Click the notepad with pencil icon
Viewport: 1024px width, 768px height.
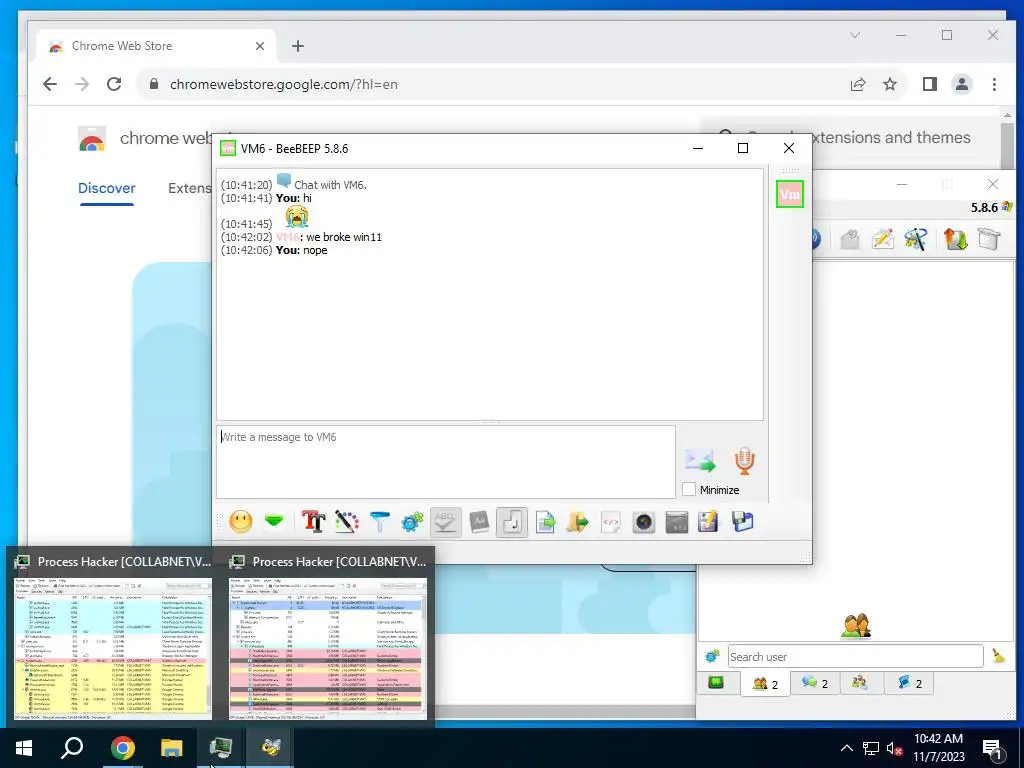point(709,522)
